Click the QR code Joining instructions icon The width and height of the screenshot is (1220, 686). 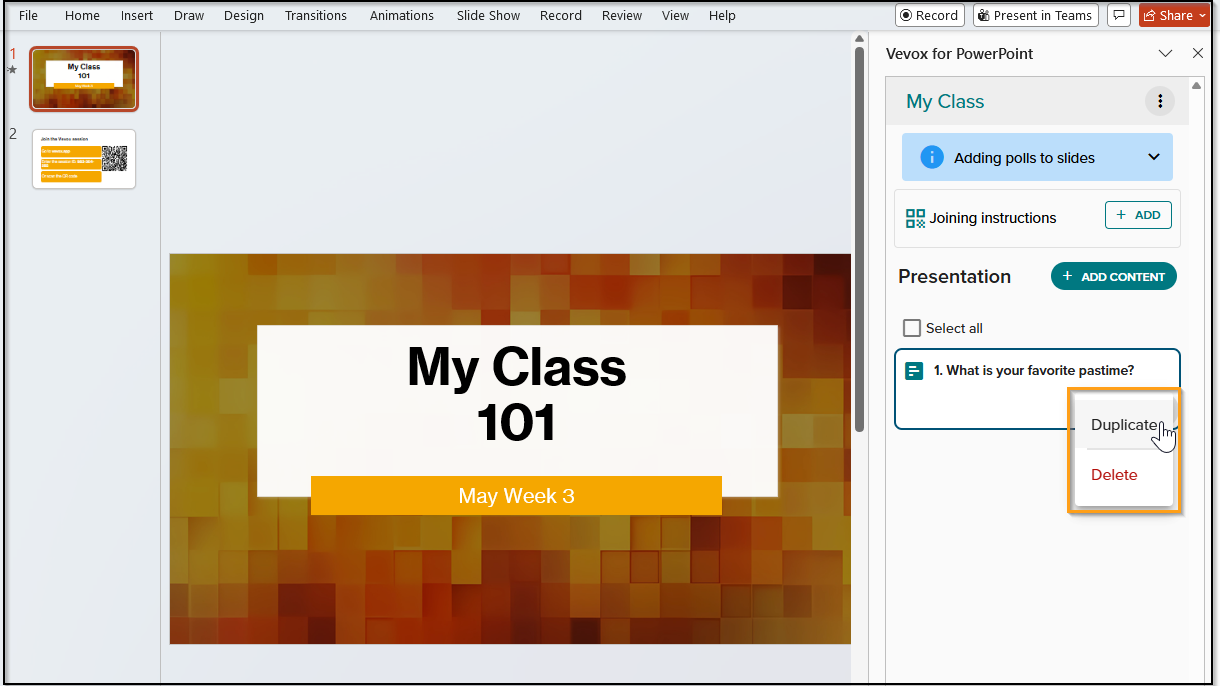click(x=915, y=218)
